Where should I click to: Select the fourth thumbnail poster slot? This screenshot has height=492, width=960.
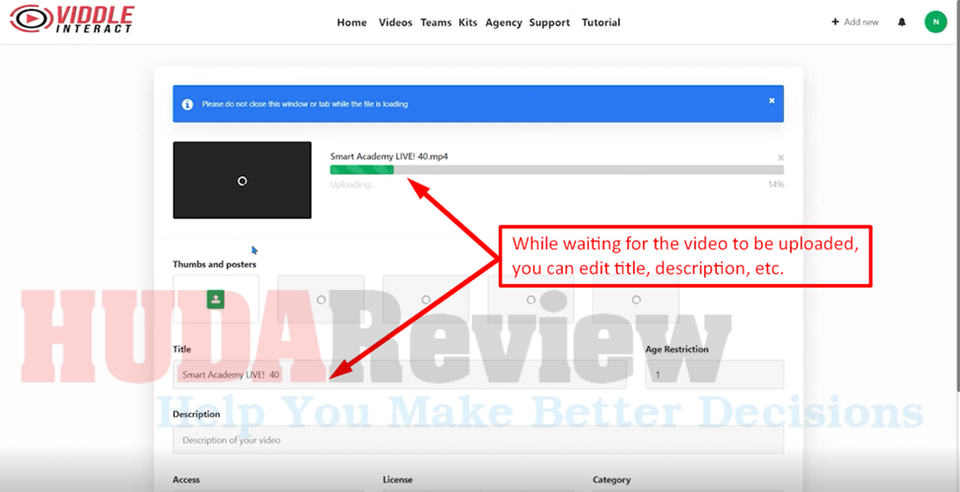(531, 299)
